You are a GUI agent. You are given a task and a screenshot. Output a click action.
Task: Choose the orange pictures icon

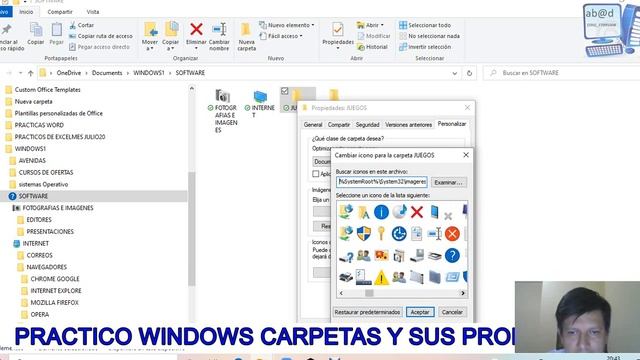(381, 256)
